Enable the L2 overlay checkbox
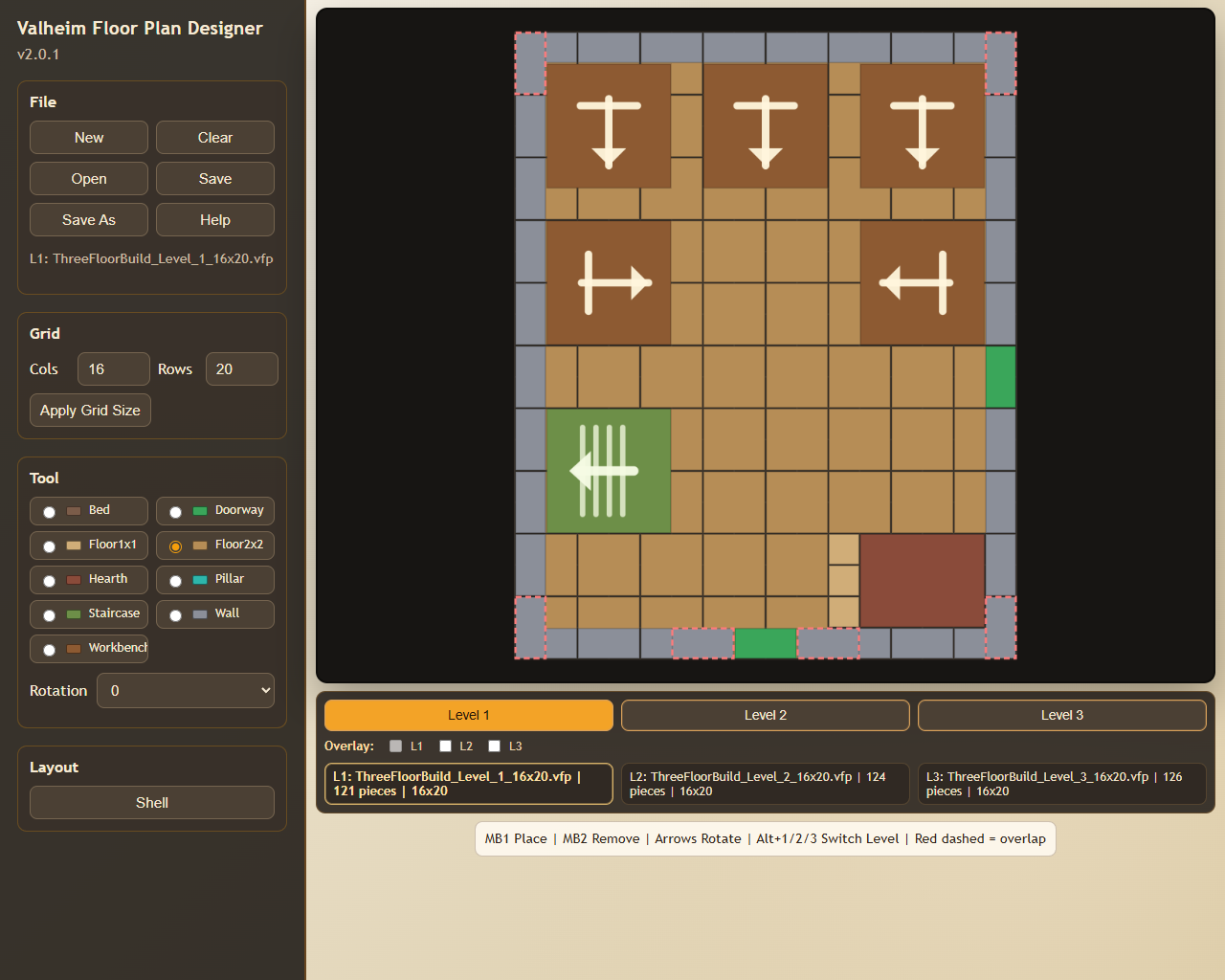The width and height of the screenshot is (1225, 980). tap(445, 746)
